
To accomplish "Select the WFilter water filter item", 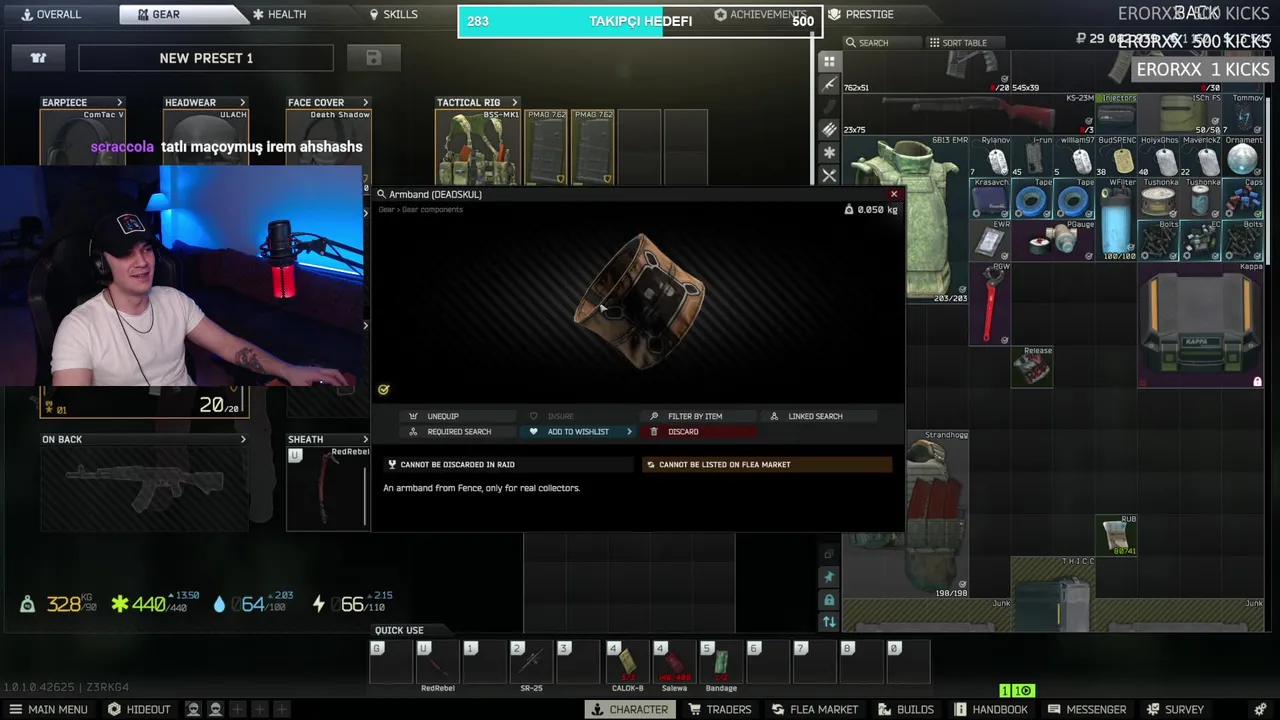I will coord(1116,219).
